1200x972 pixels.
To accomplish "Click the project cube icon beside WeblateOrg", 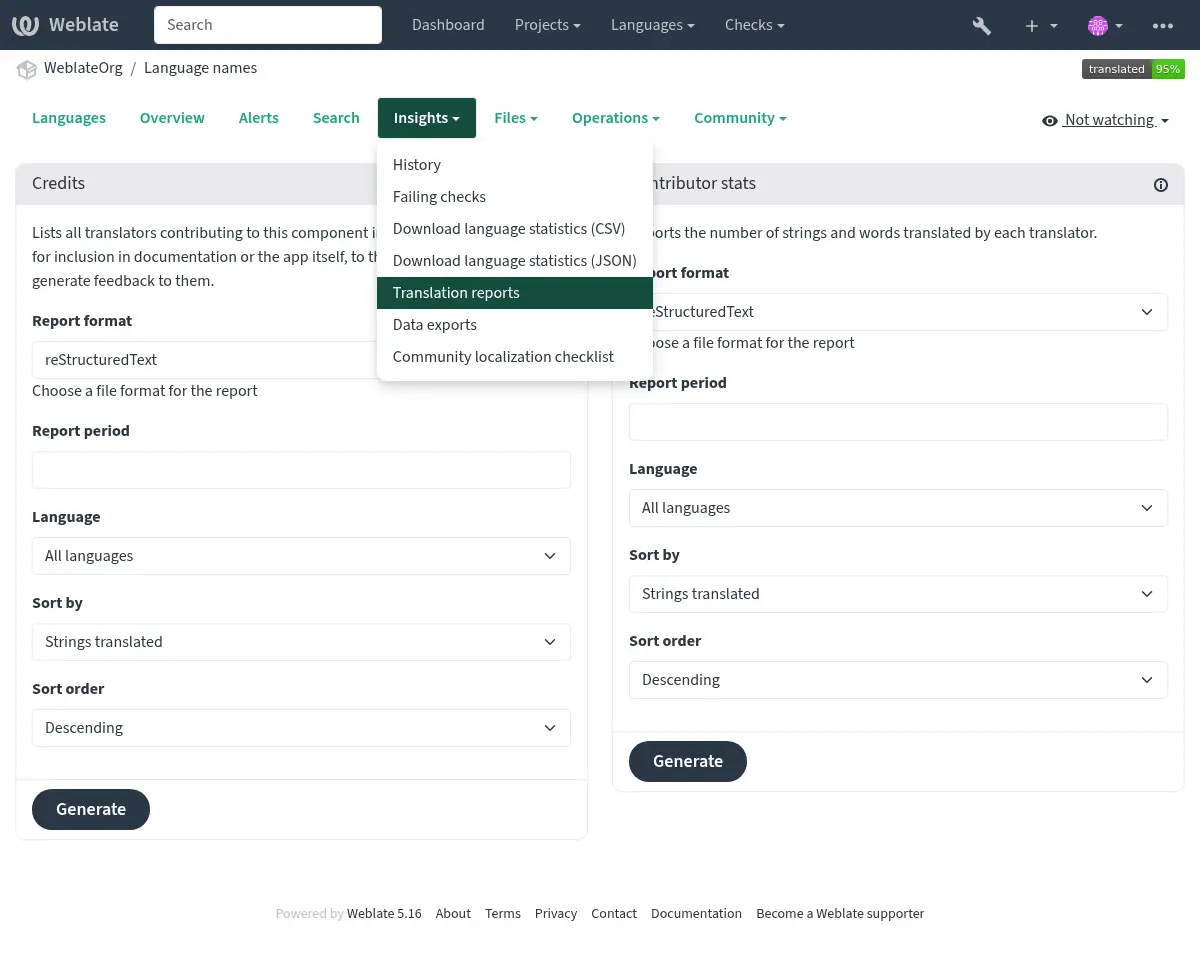I will (27, 69).
